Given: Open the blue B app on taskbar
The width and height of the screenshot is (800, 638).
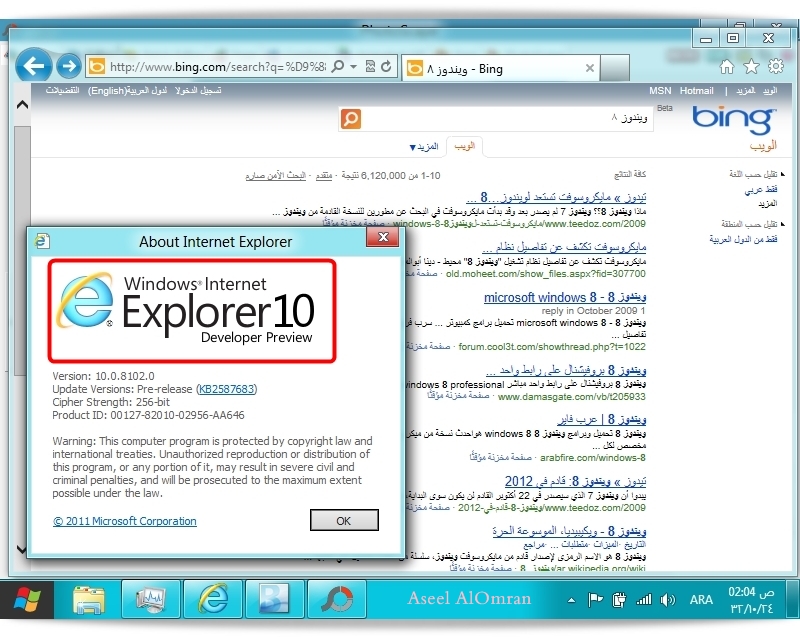Looking at the screenshot, I should point(275,599).
